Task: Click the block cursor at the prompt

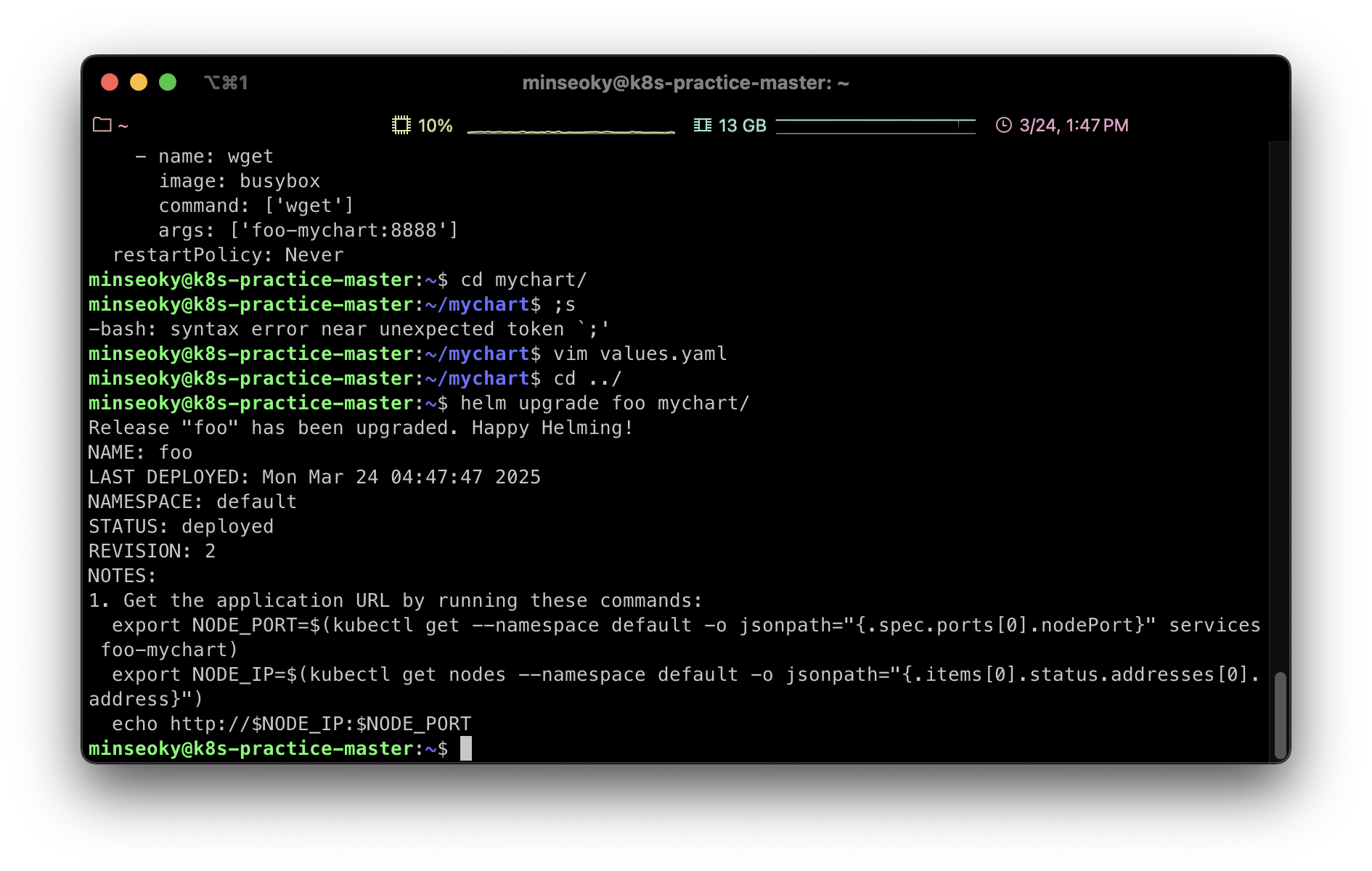Action: (466, 748)
